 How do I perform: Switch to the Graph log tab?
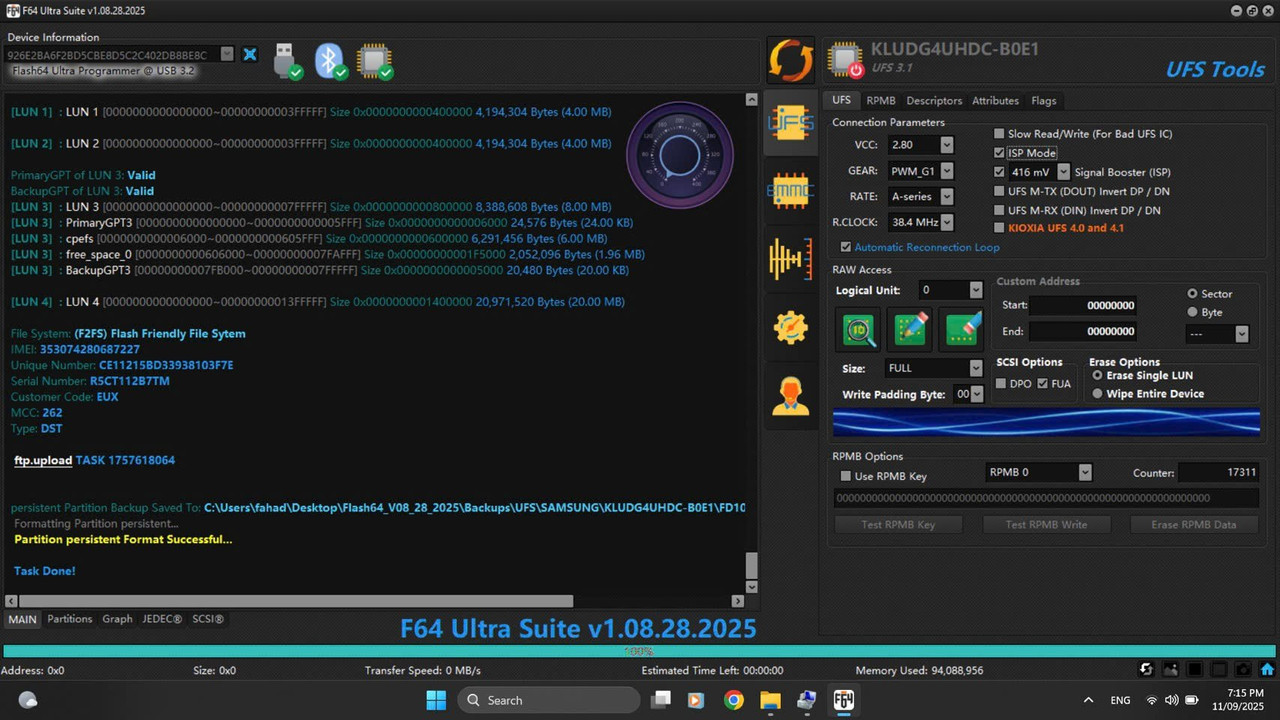[117, 619]
